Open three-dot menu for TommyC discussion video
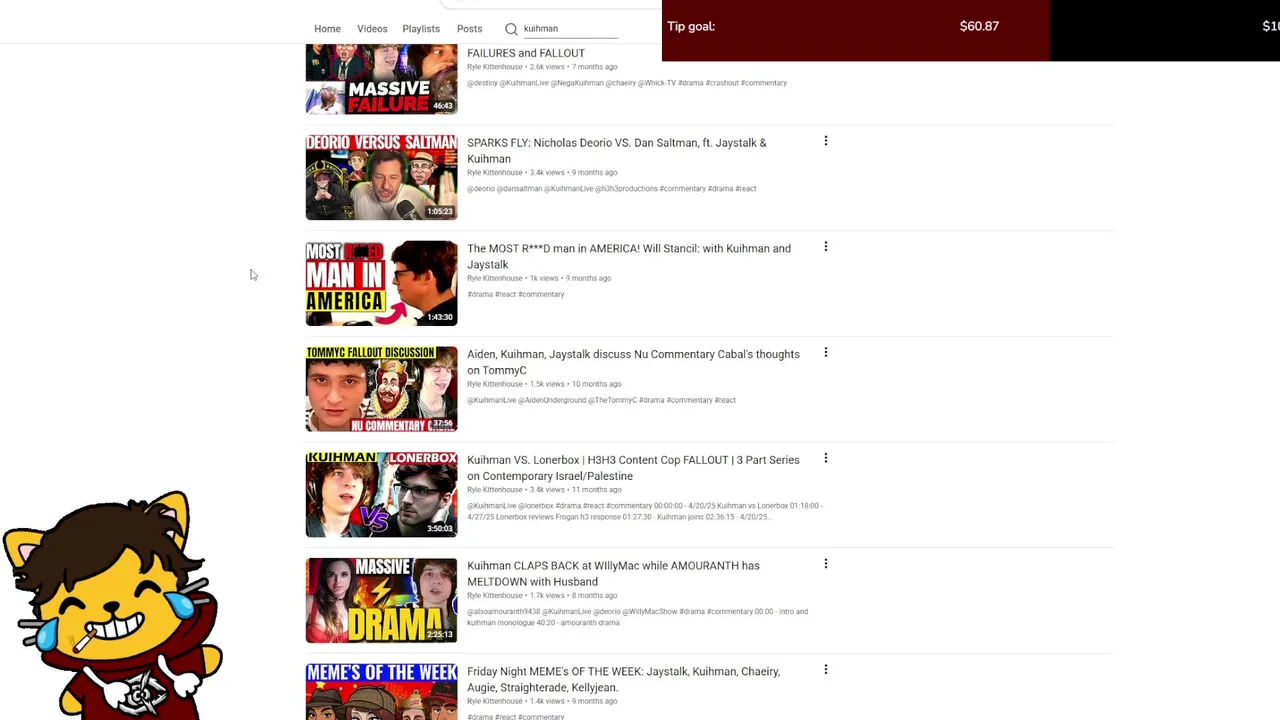This screenshot has height=720, width=1280. [x=826, y=353]
